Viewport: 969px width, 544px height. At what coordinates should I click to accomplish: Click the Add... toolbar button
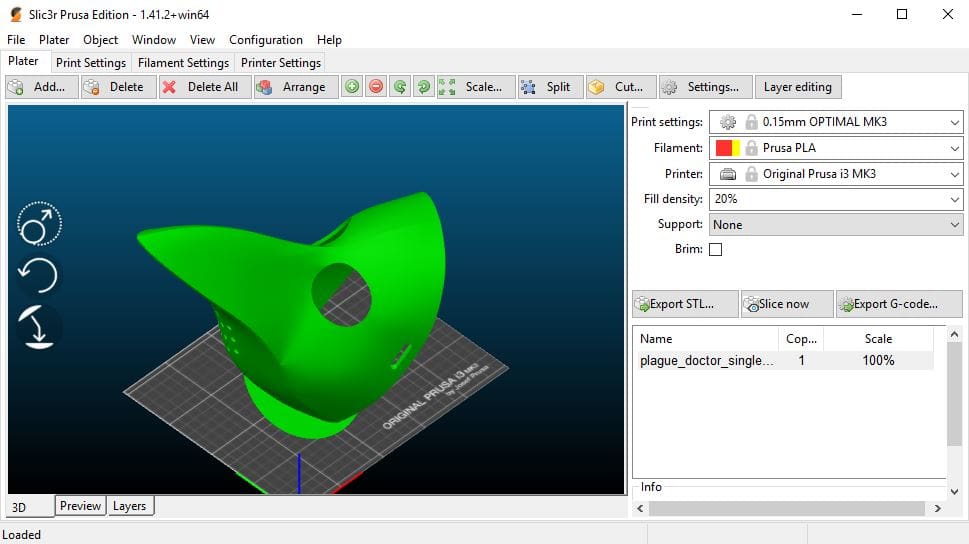click(42, 87)
